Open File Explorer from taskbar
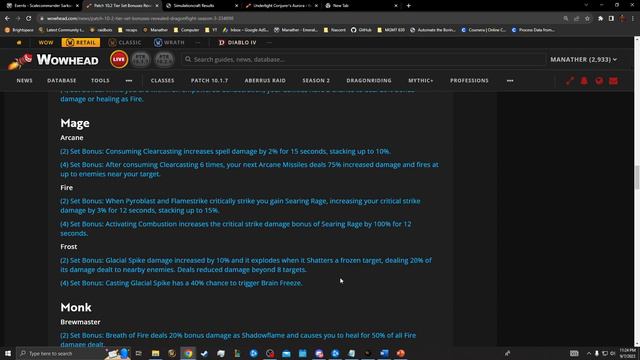 click(x=156, y=353)
